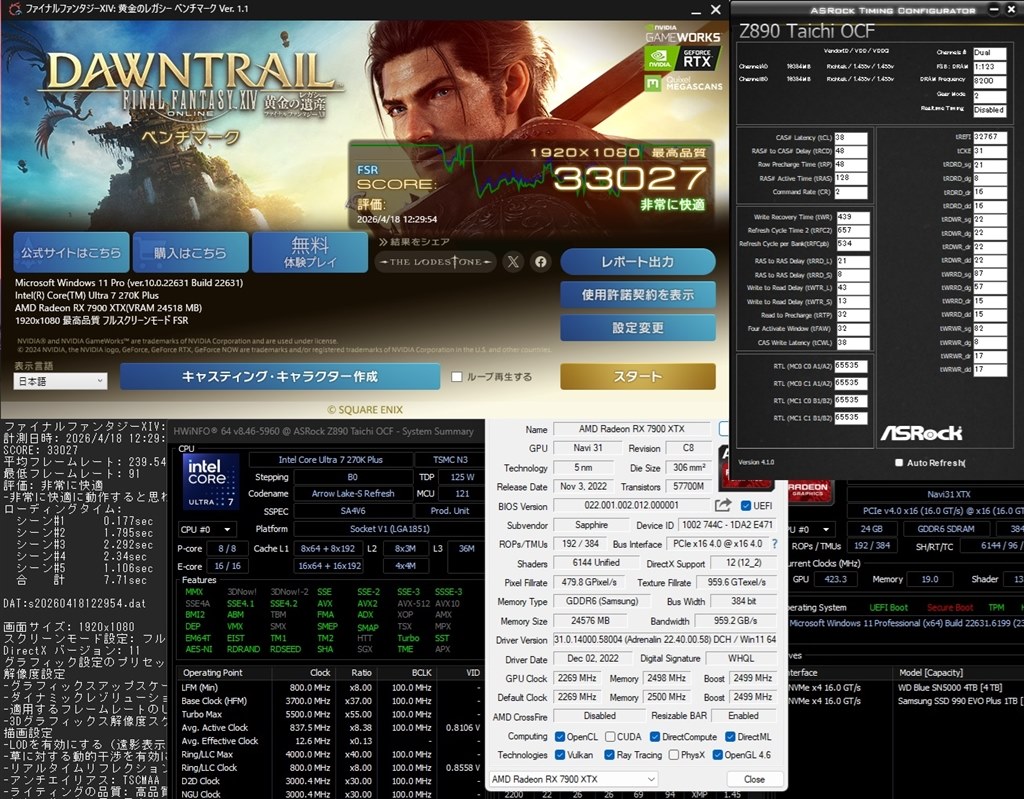Screen dimensions: 1024x799
Task: Click the BIOS Version field in GPU-Z
Action: (631, 505)
